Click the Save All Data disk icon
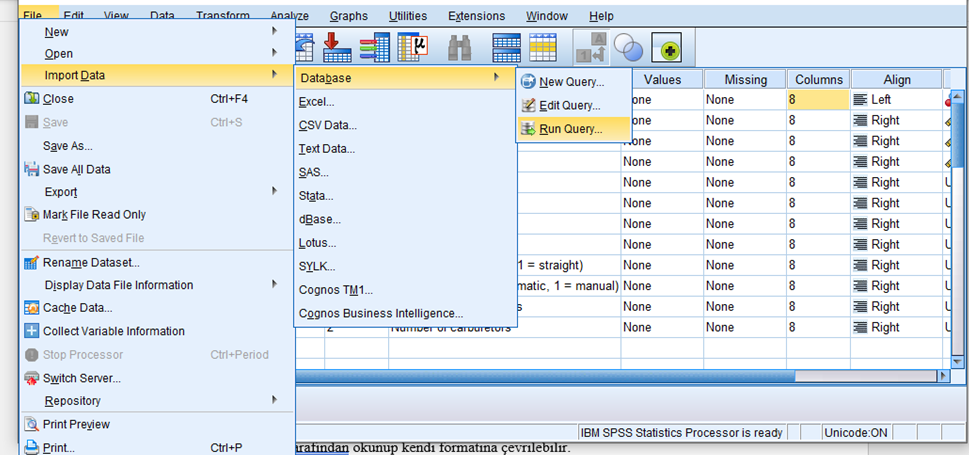Screen dimensions: 969x455 click(x=32, y=169)
